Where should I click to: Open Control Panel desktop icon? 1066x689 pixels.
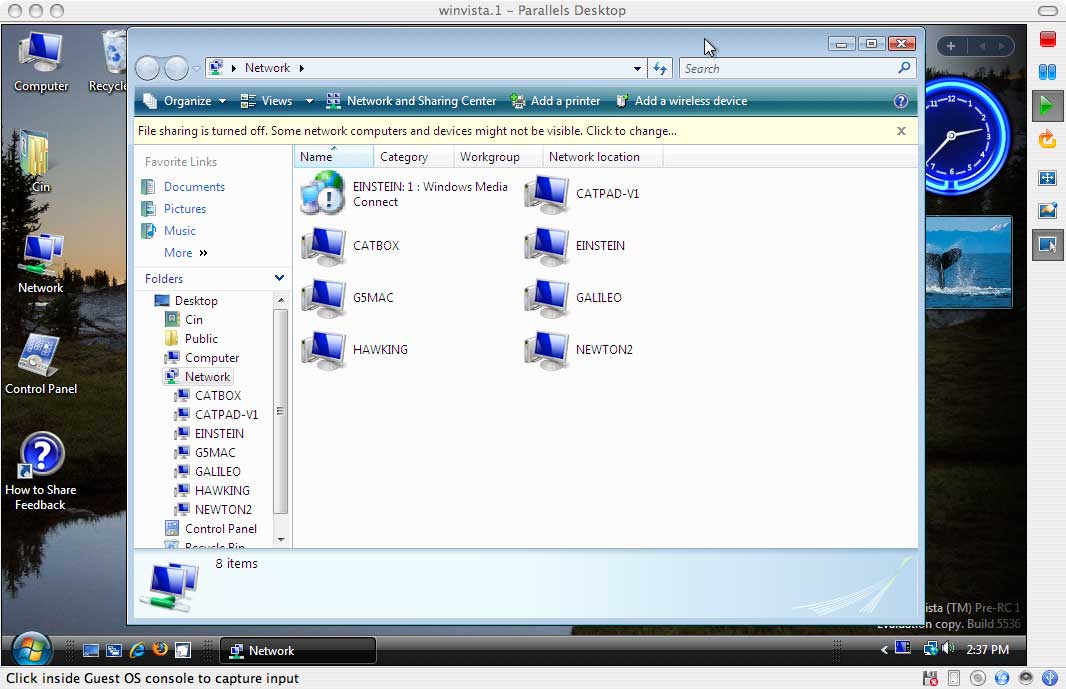41,365
